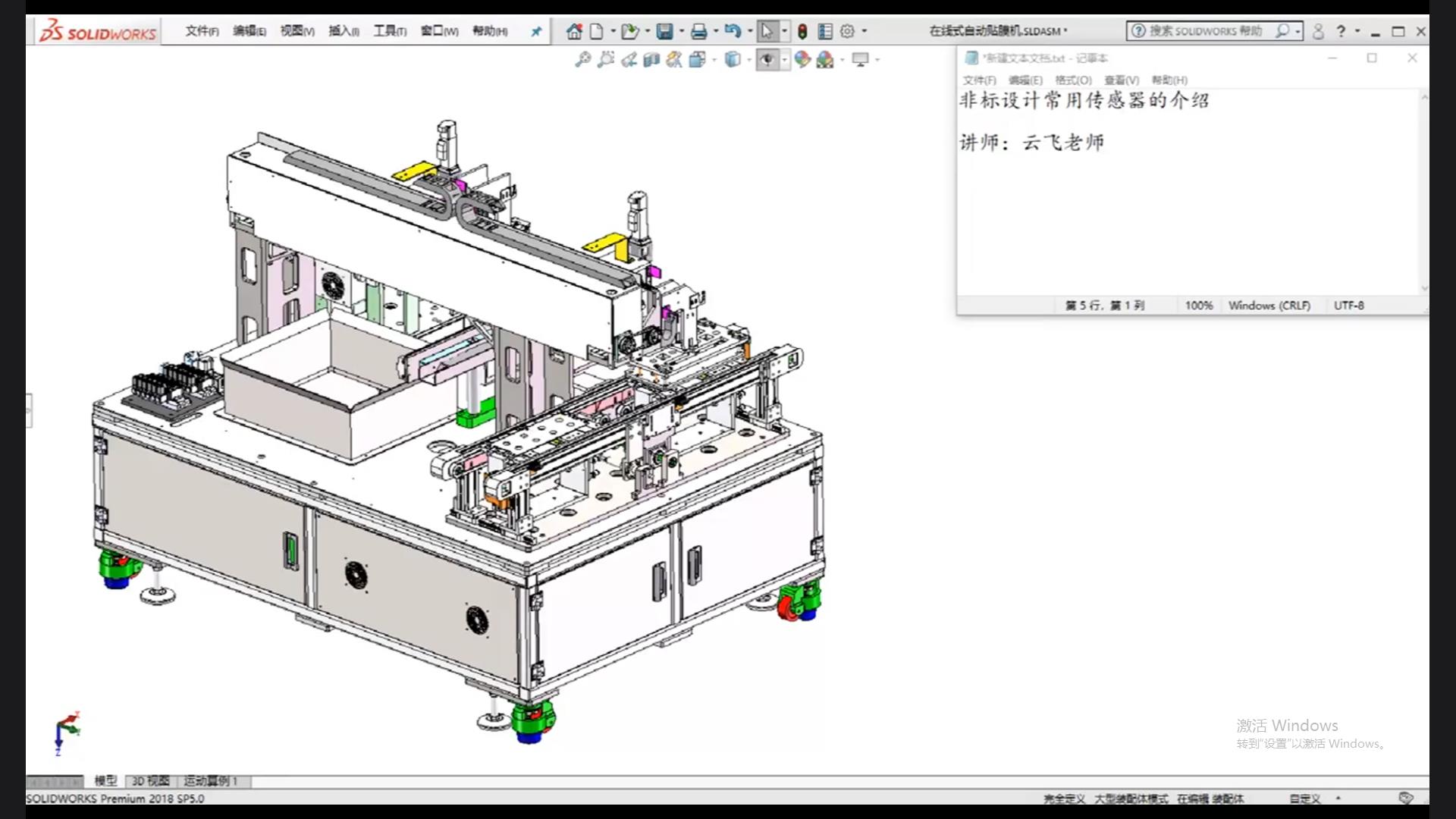The height and width of the screenshot is (819, 1456).
Task: Open the 插入(I) menu
Action: pyautogui.click(x=344, y=31)
